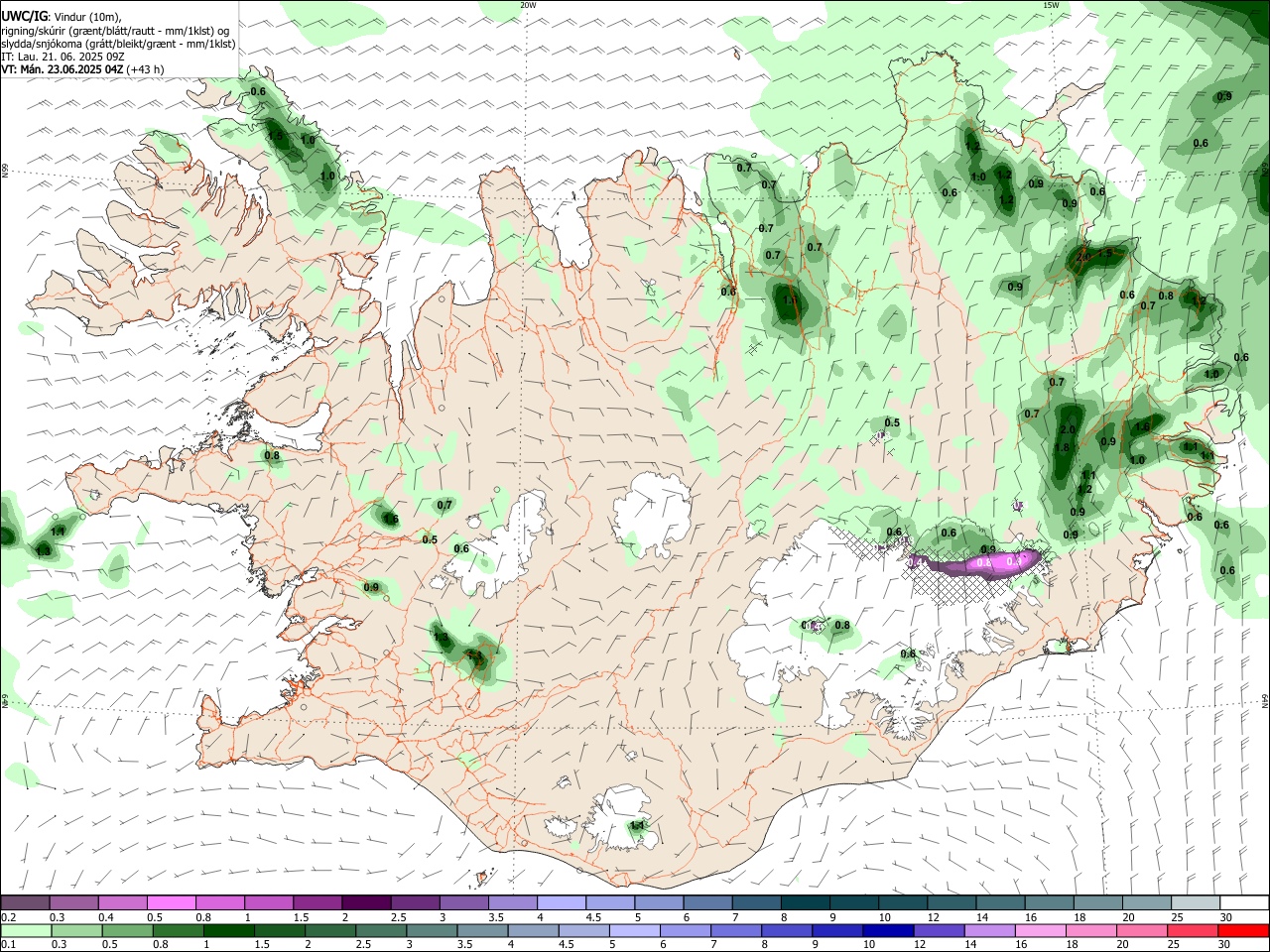Pick dark teal top-row swatch between 8 and 9
1270x952 pixels.
806,903
